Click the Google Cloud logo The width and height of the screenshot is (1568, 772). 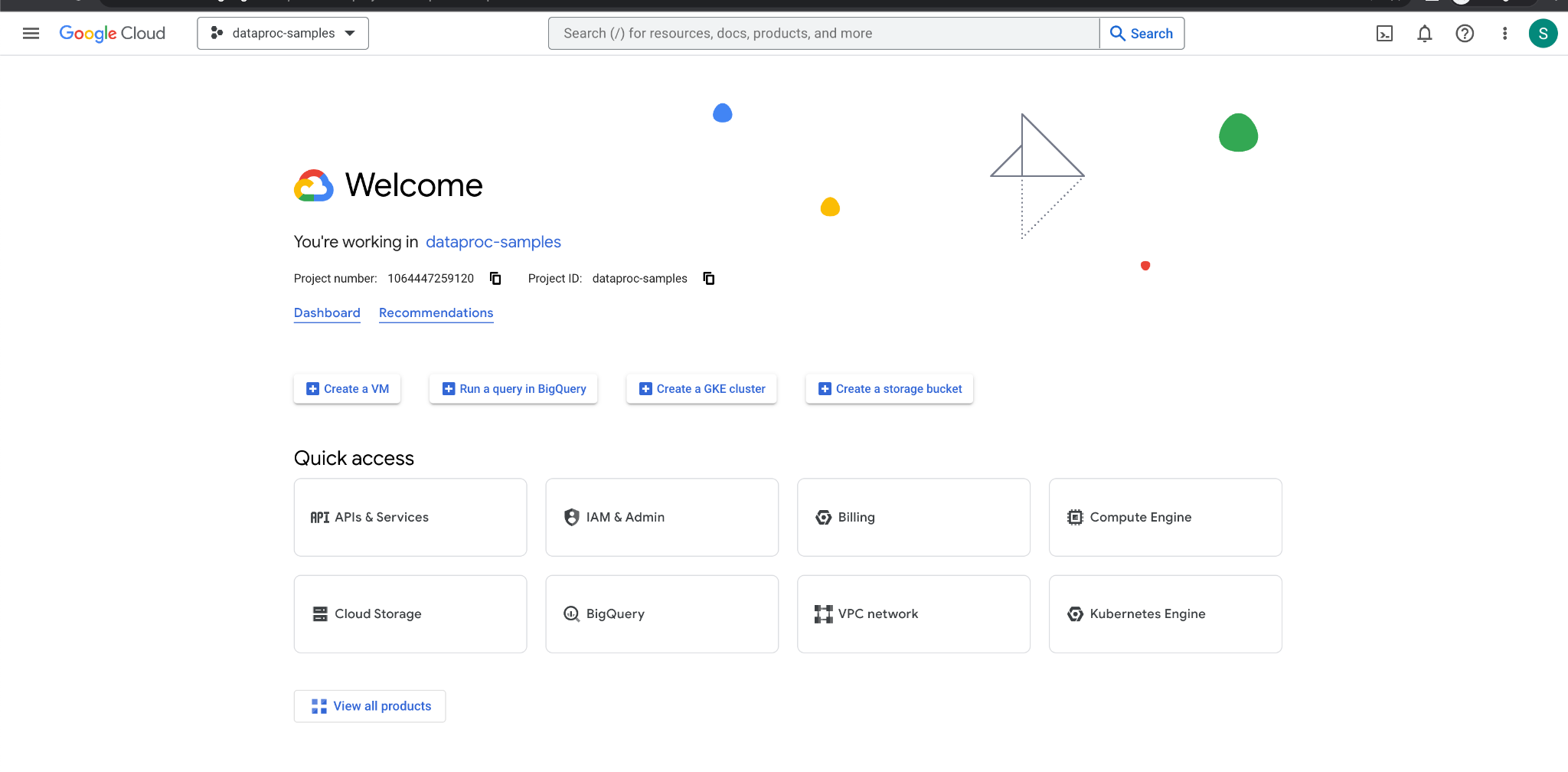113,33
